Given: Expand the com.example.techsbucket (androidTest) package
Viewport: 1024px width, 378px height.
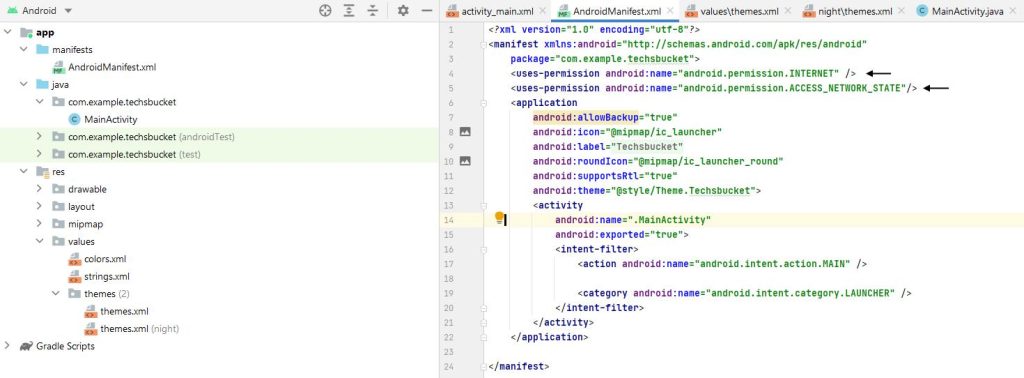Looking at the screenshot, I should click(39, 136).
